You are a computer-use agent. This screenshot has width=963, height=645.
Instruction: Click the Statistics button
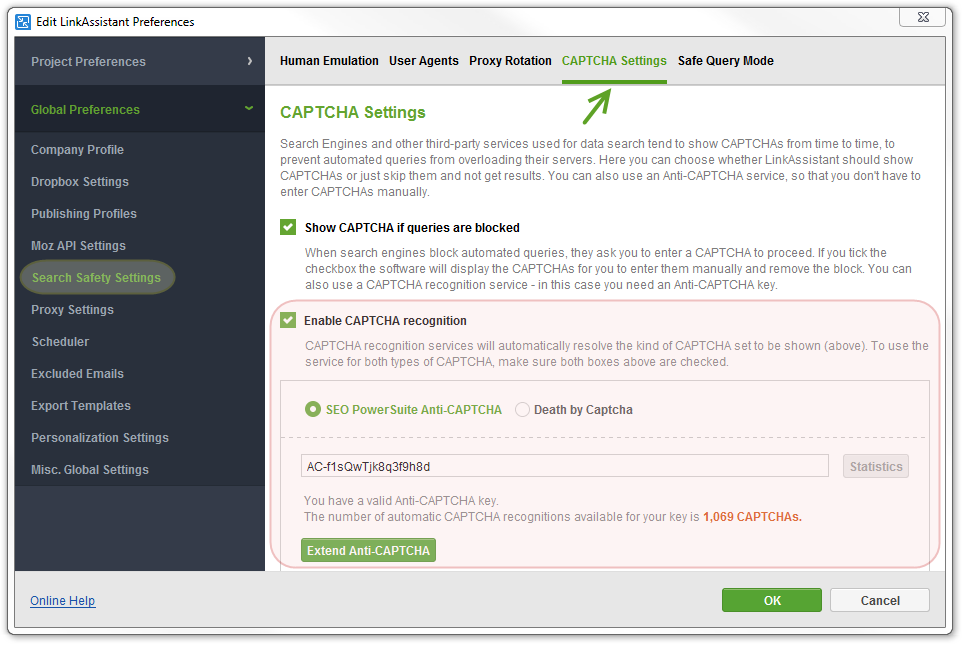876,466
